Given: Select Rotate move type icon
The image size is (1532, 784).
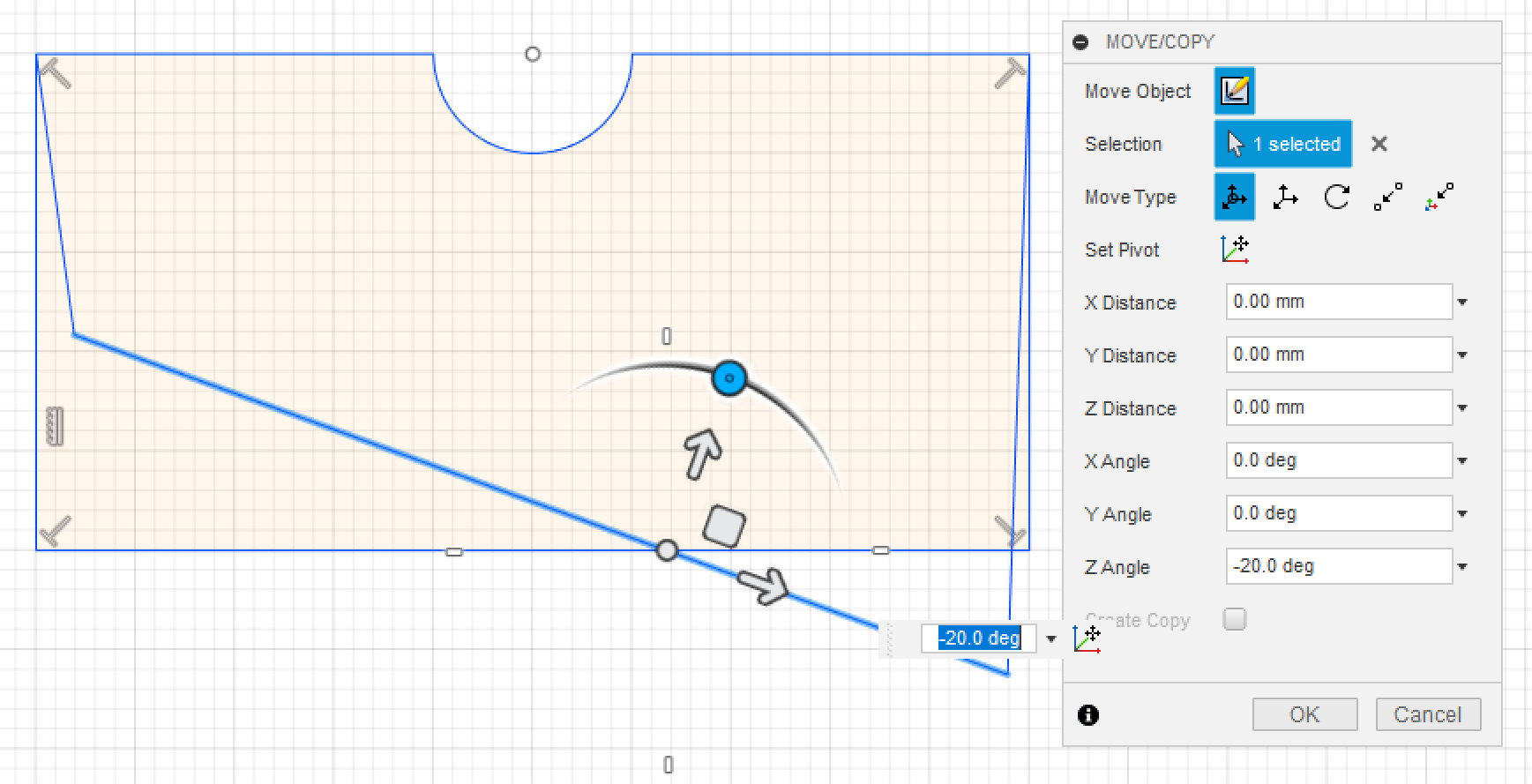Looking at the screenshot, I should [x=1336, y=197].
